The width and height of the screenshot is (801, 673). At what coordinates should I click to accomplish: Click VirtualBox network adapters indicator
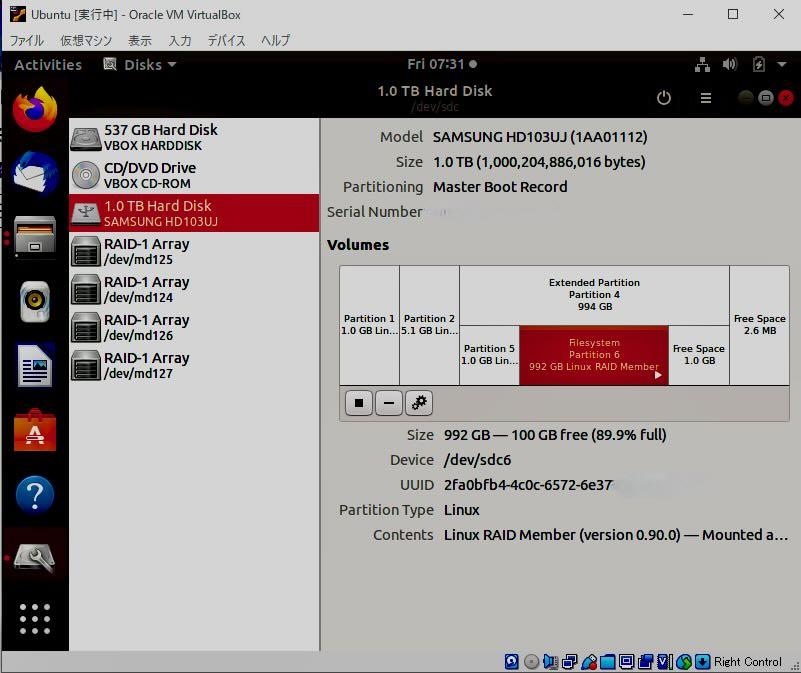click(x=570, y=662)
